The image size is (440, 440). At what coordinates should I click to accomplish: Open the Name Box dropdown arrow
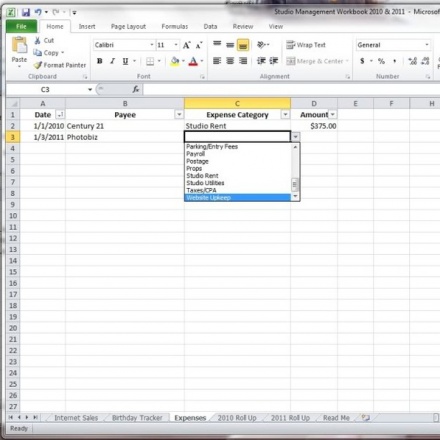pos(90,89)
